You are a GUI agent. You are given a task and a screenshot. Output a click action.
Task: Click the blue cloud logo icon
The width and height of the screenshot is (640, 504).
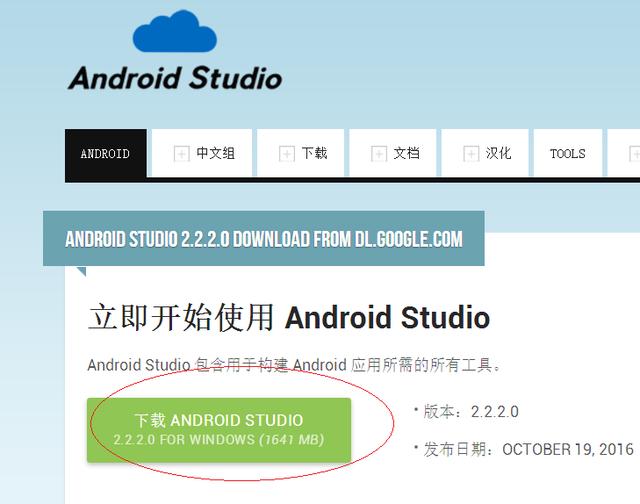[175, 31]
